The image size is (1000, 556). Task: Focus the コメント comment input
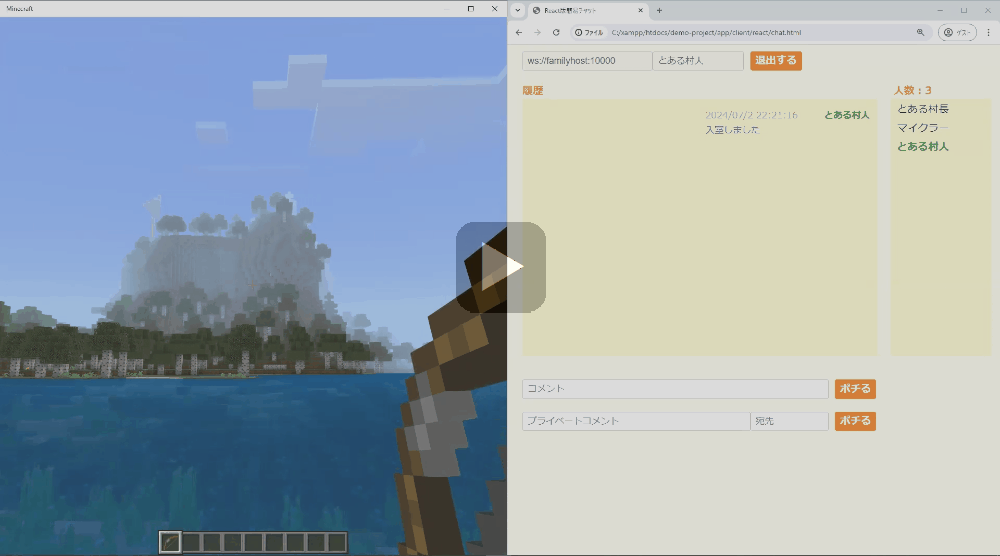675,389
